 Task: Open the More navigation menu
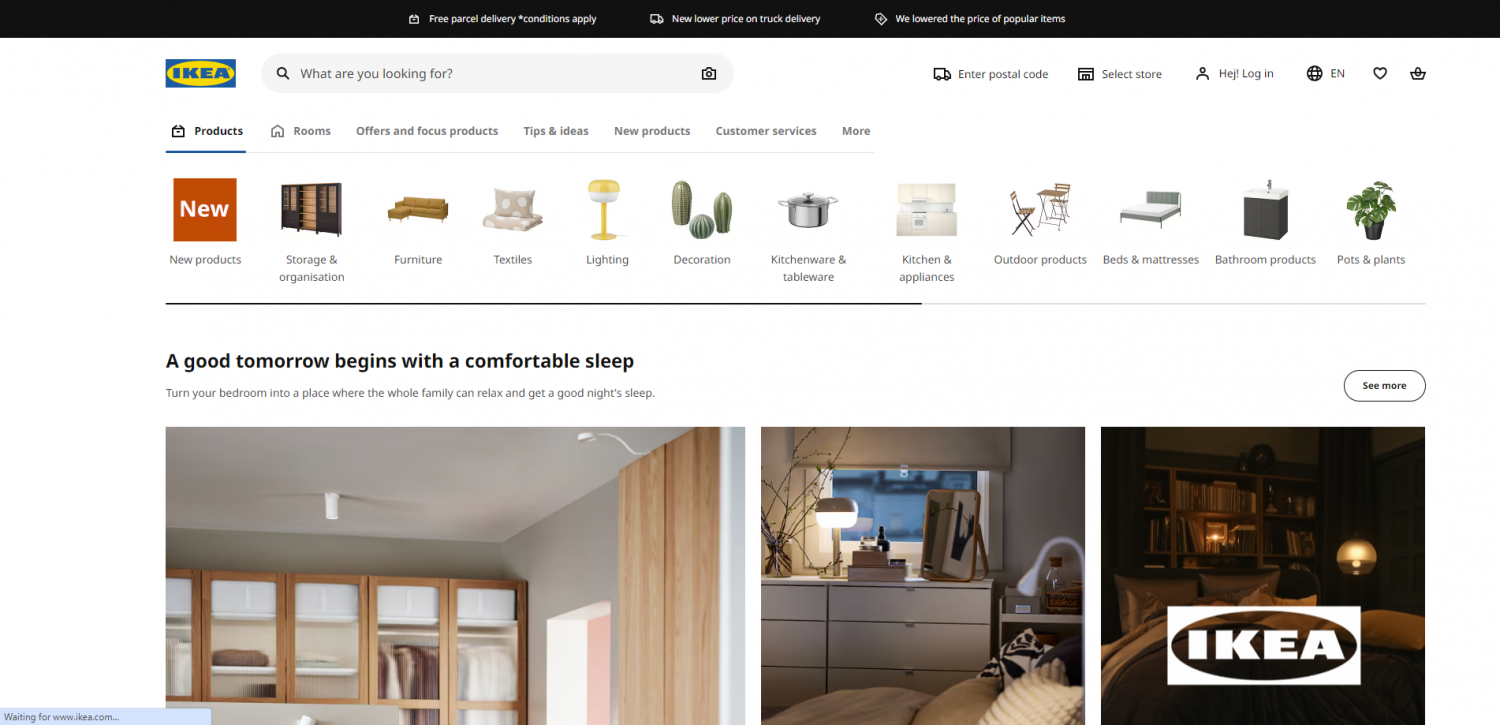(x=856, y=131)
